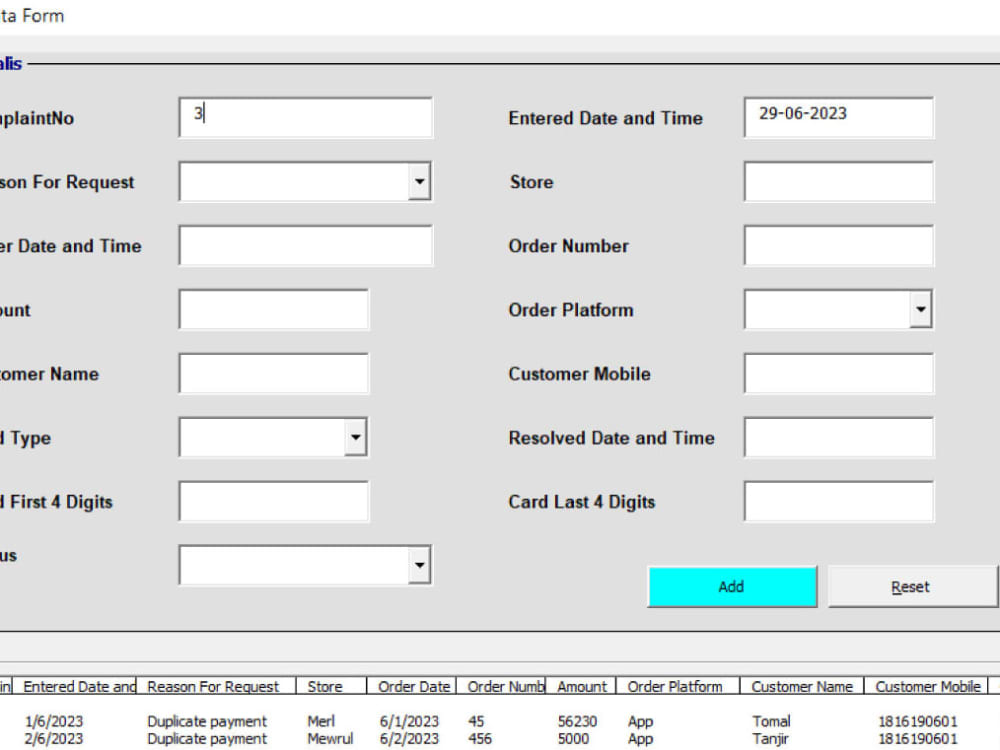
Task: Select the Card Last 4 Digits field
Action: pyautogui.click(x=837, y=501)
